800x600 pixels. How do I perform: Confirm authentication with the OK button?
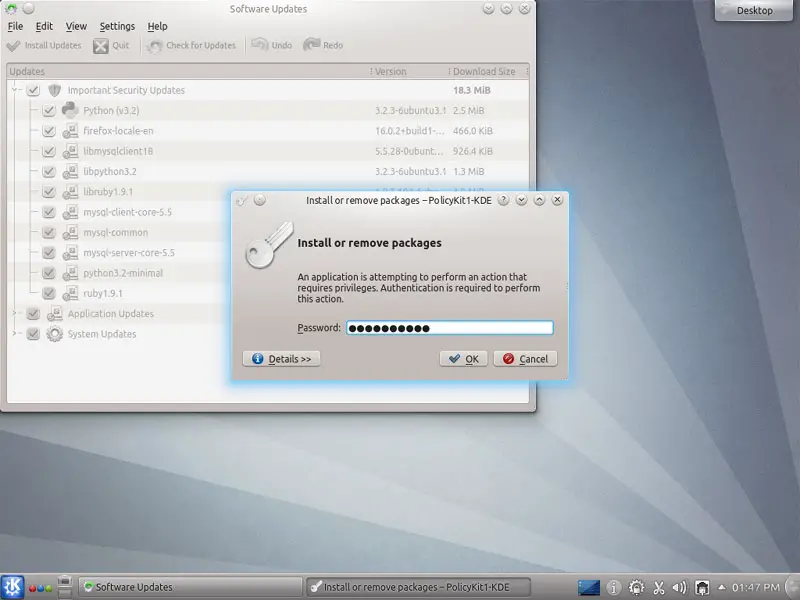tap(463, 359)
